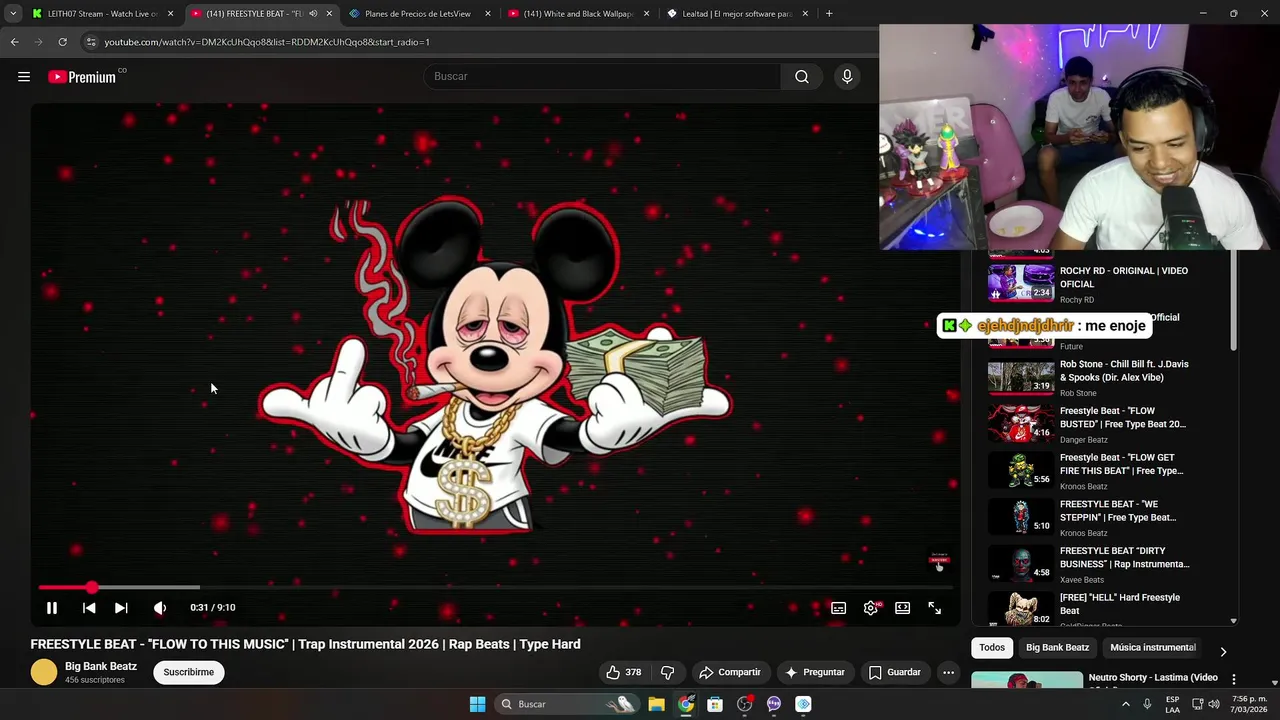Click the browser address bar URL

pyautogui.click(x=267, y=42)
